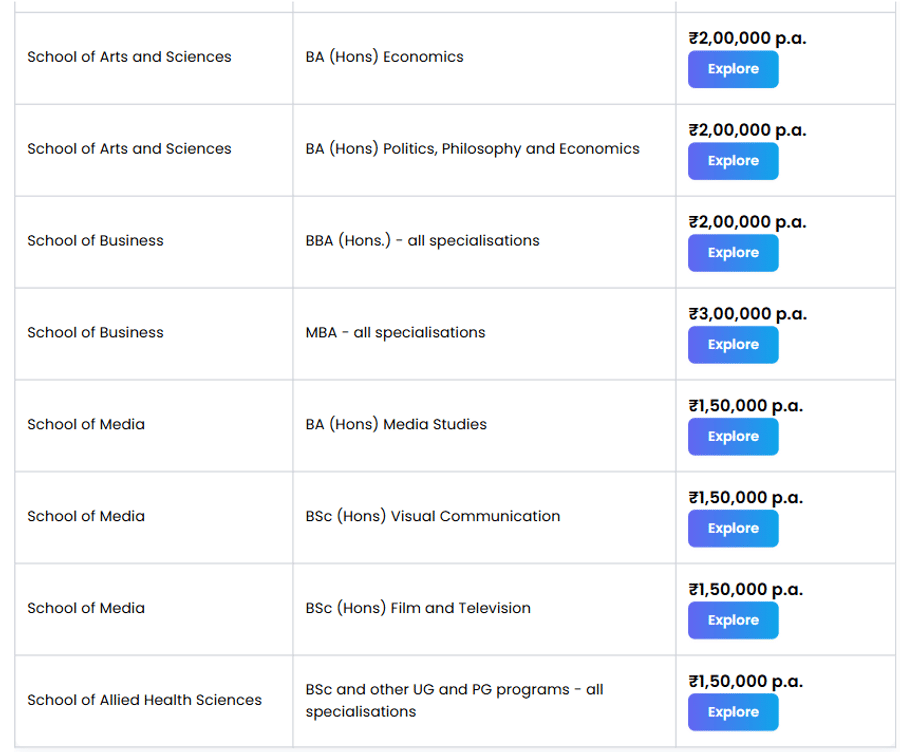Click the School of Business cell beside MBA

coord(95,332)
